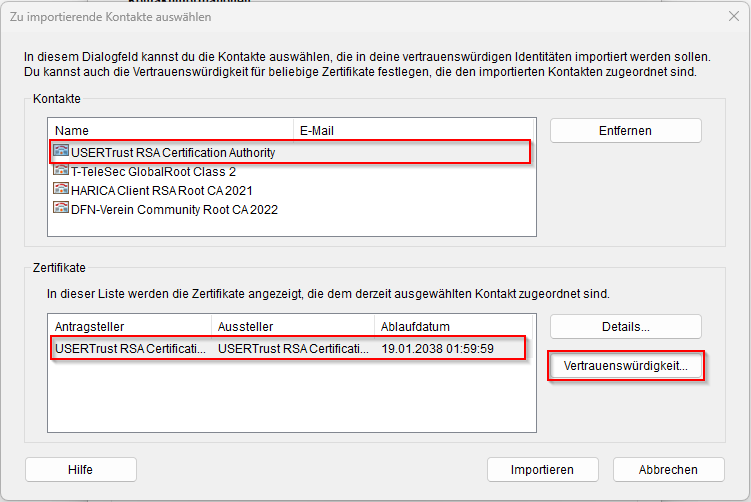Click the Entfernen button
The image size is (751, 502).
[626, 131]
